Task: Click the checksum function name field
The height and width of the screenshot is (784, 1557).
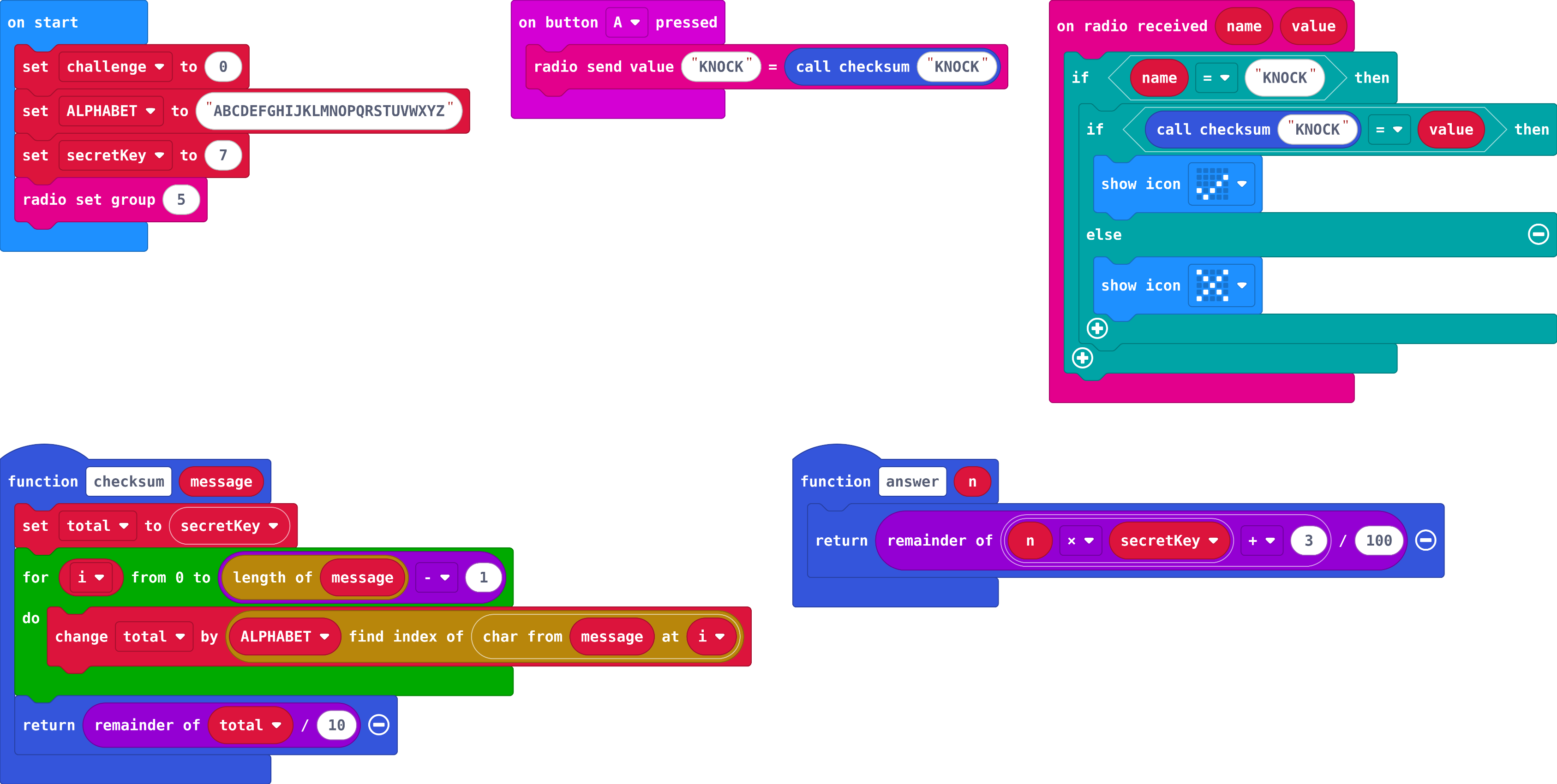Action: 129,482
